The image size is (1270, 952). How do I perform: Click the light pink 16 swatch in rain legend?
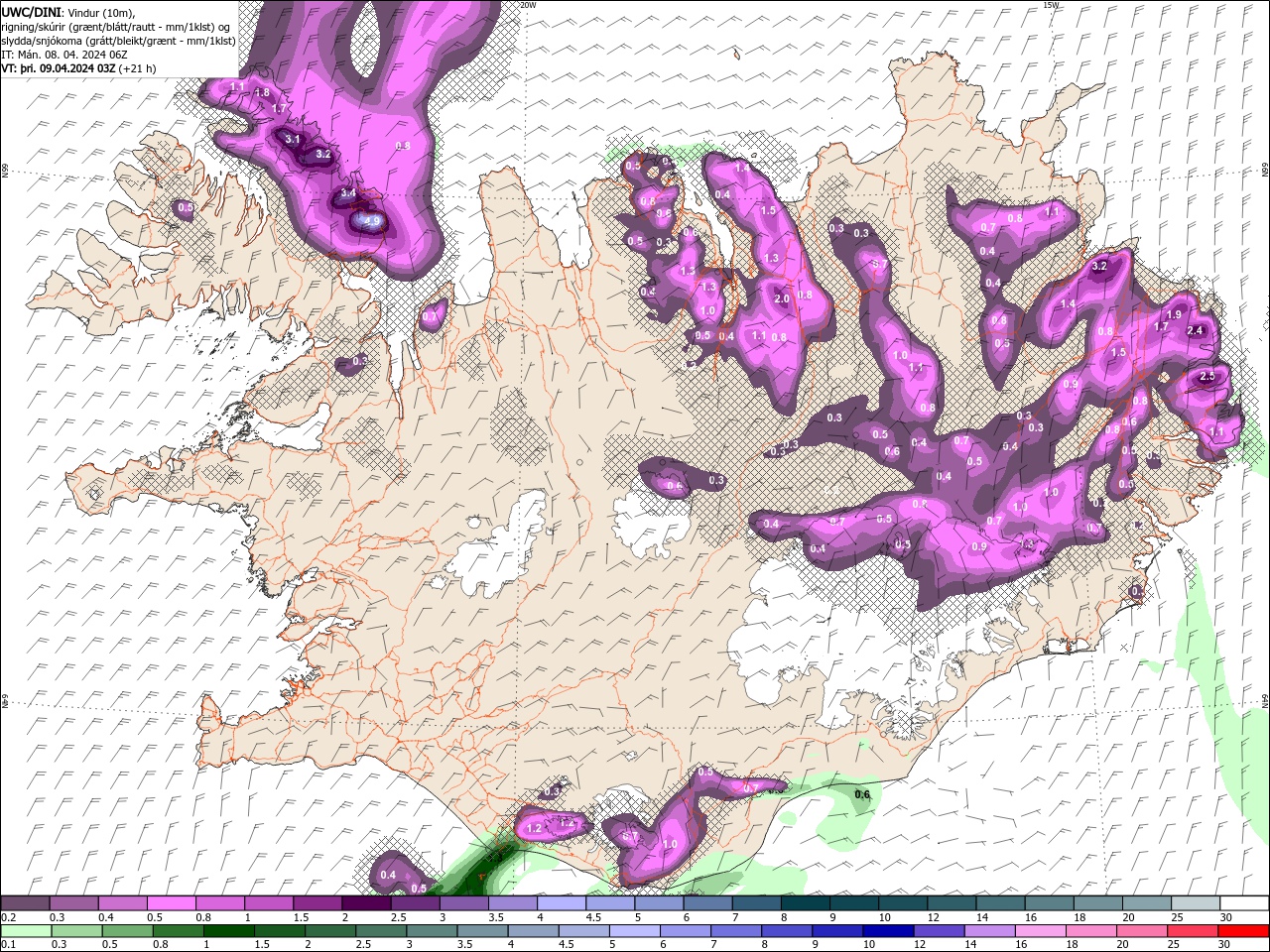pyautogui.click(x=1041, y=931)
